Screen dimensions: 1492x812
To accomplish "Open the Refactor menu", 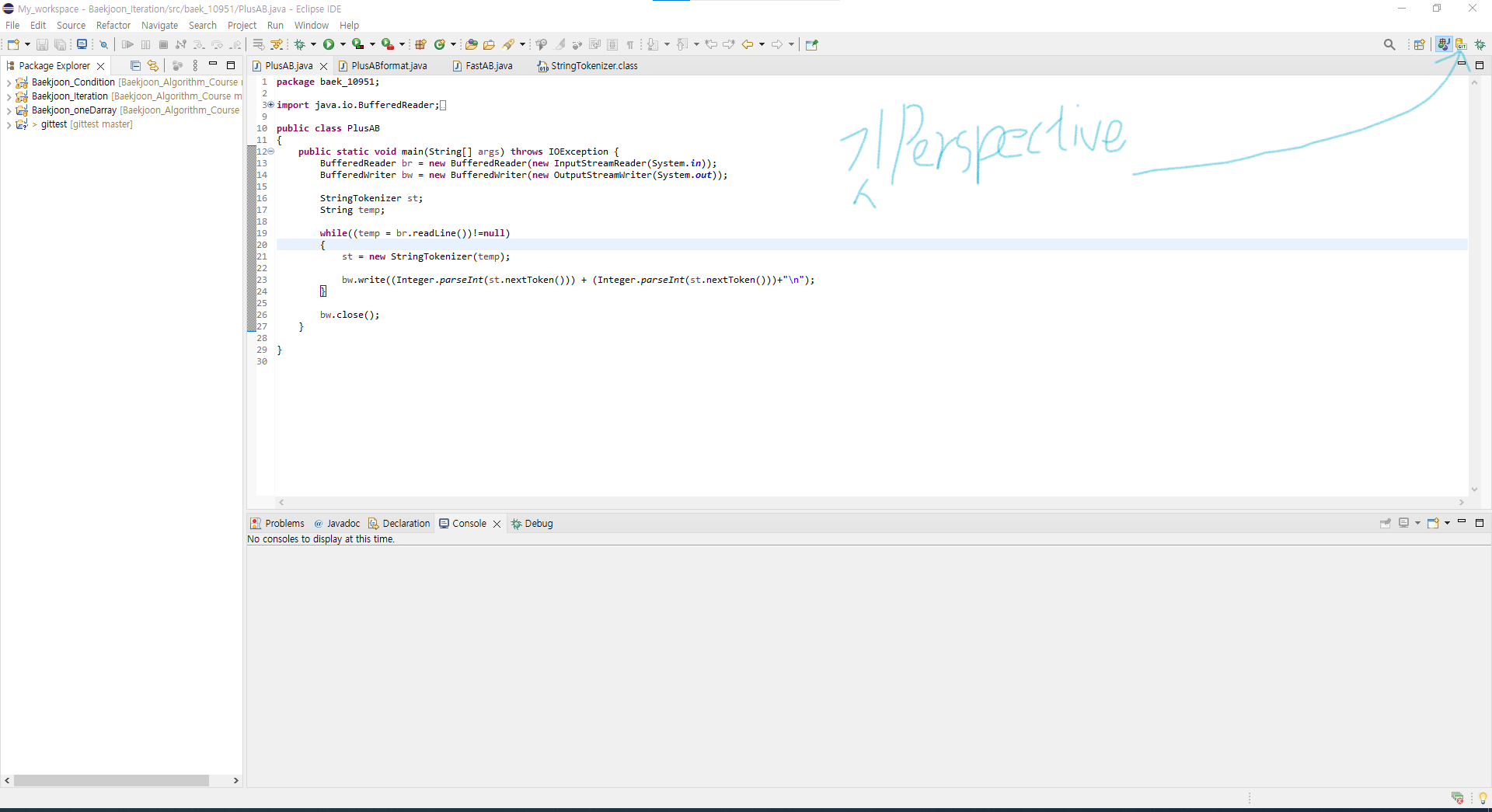I will coord(113,25).
